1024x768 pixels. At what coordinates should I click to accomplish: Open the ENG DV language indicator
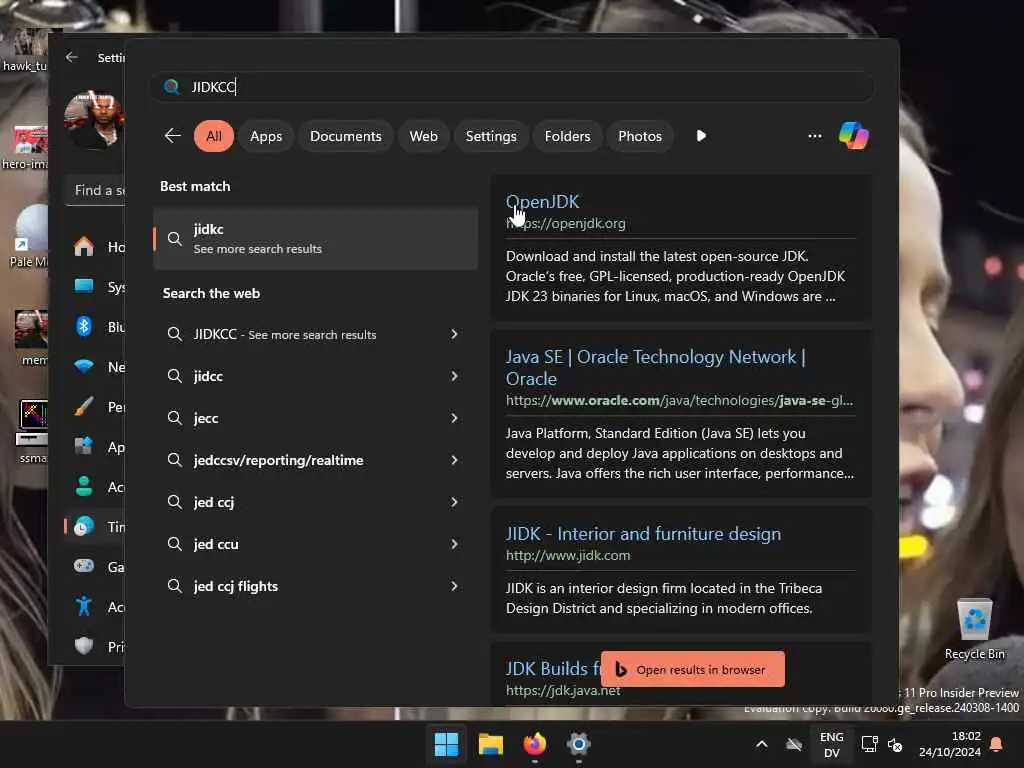831,744
